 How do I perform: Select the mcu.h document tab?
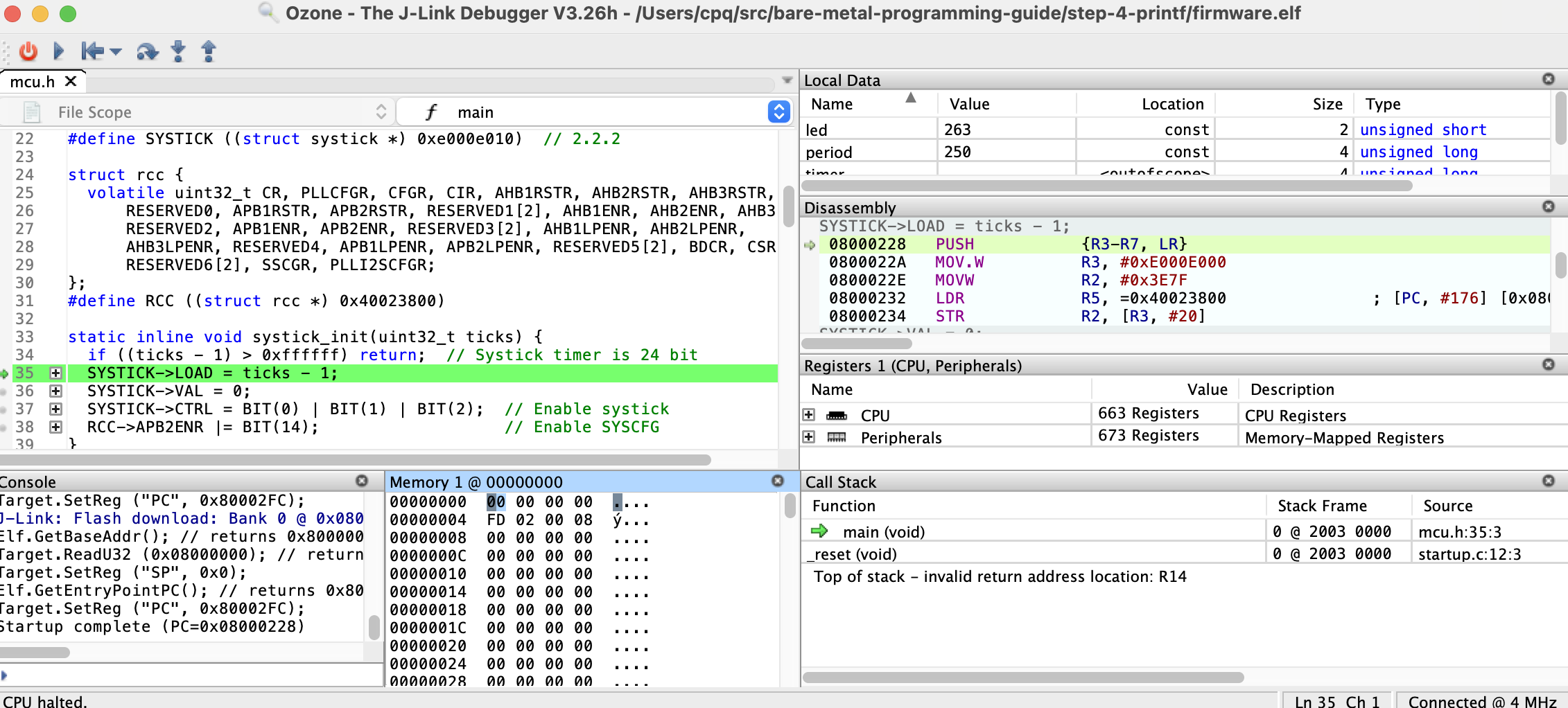pyautogui.click(x=33, y=82)
